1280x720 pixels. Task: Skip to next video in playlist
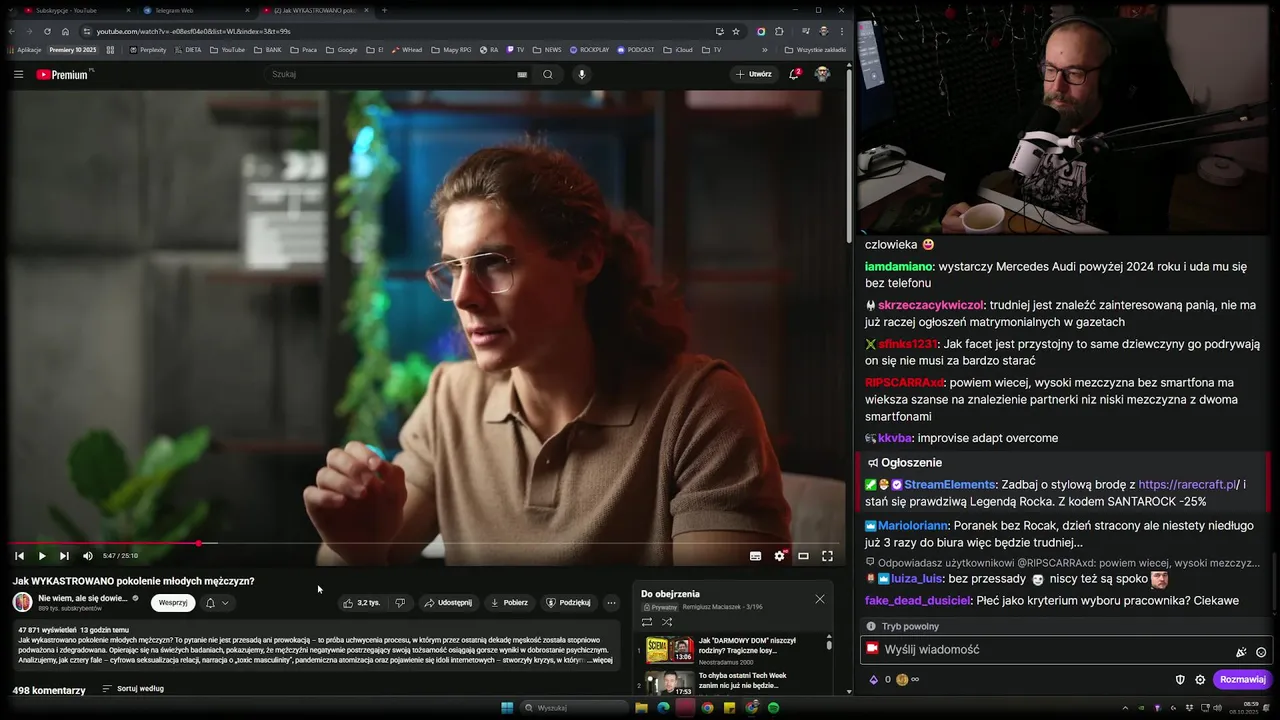point(64,556)
